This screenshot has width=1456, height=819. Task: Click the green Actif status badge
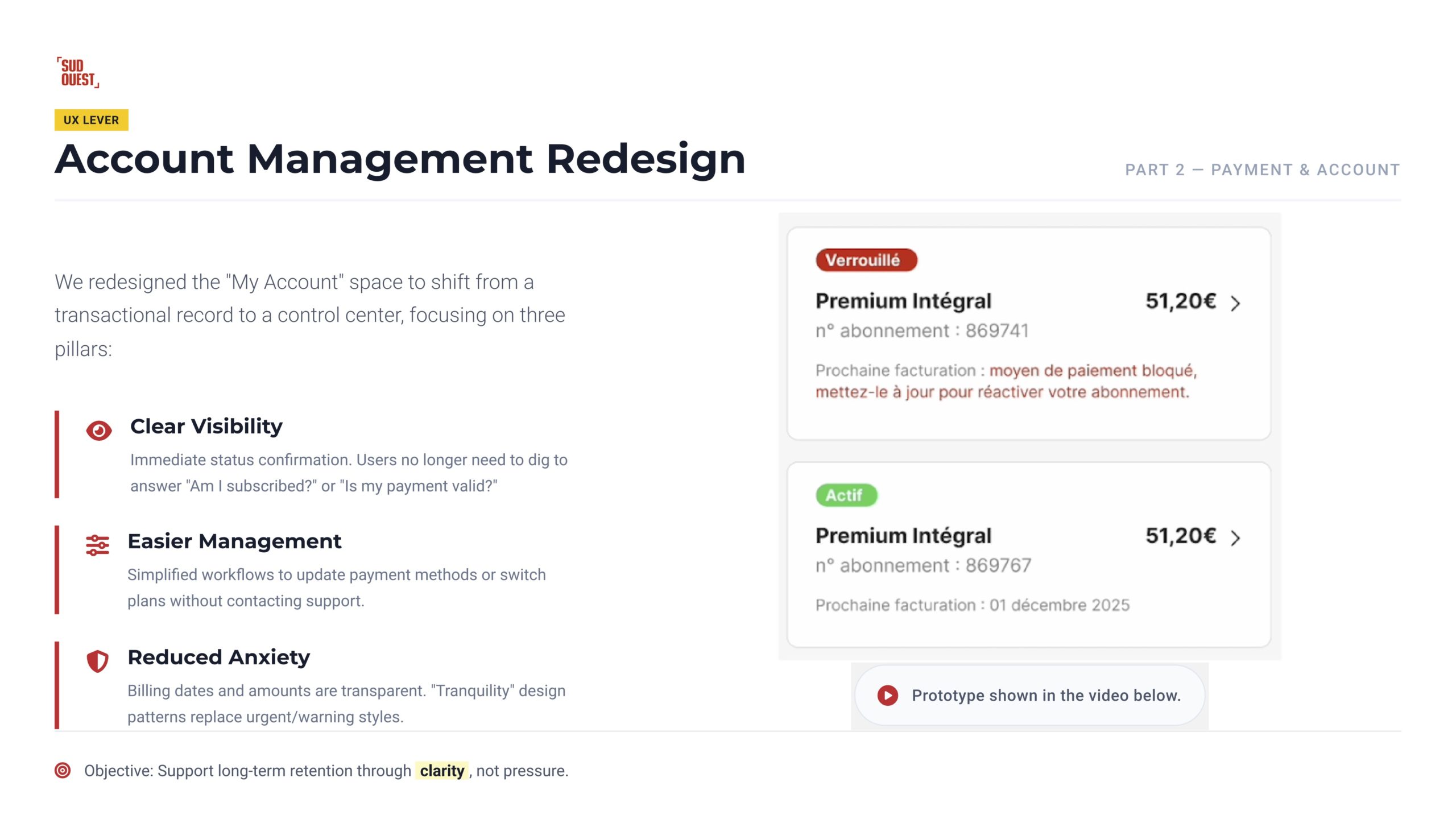[846, 495]
